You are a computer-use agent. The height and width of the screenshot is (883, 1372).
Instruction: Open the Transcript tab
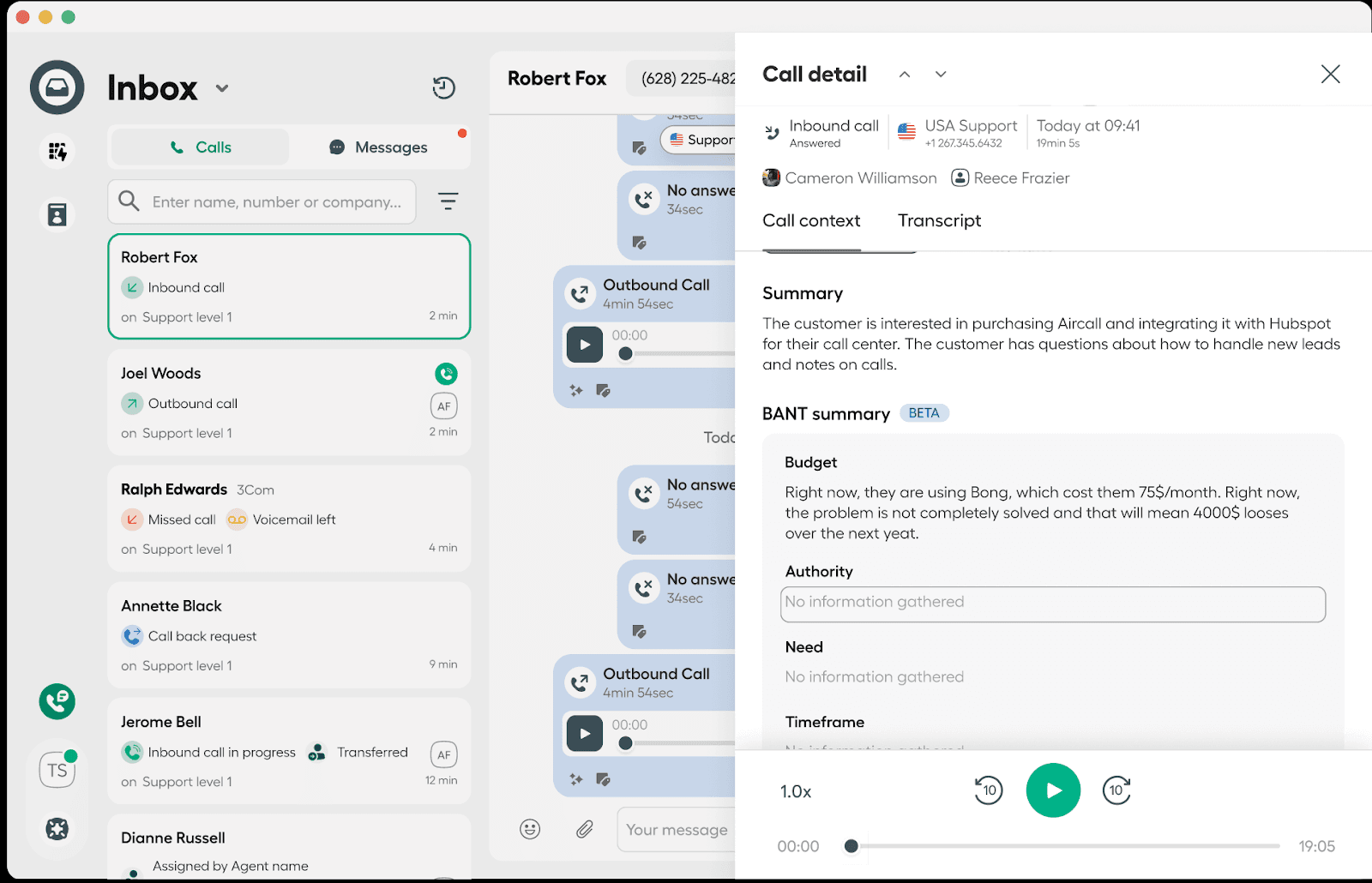click(939, 221)
